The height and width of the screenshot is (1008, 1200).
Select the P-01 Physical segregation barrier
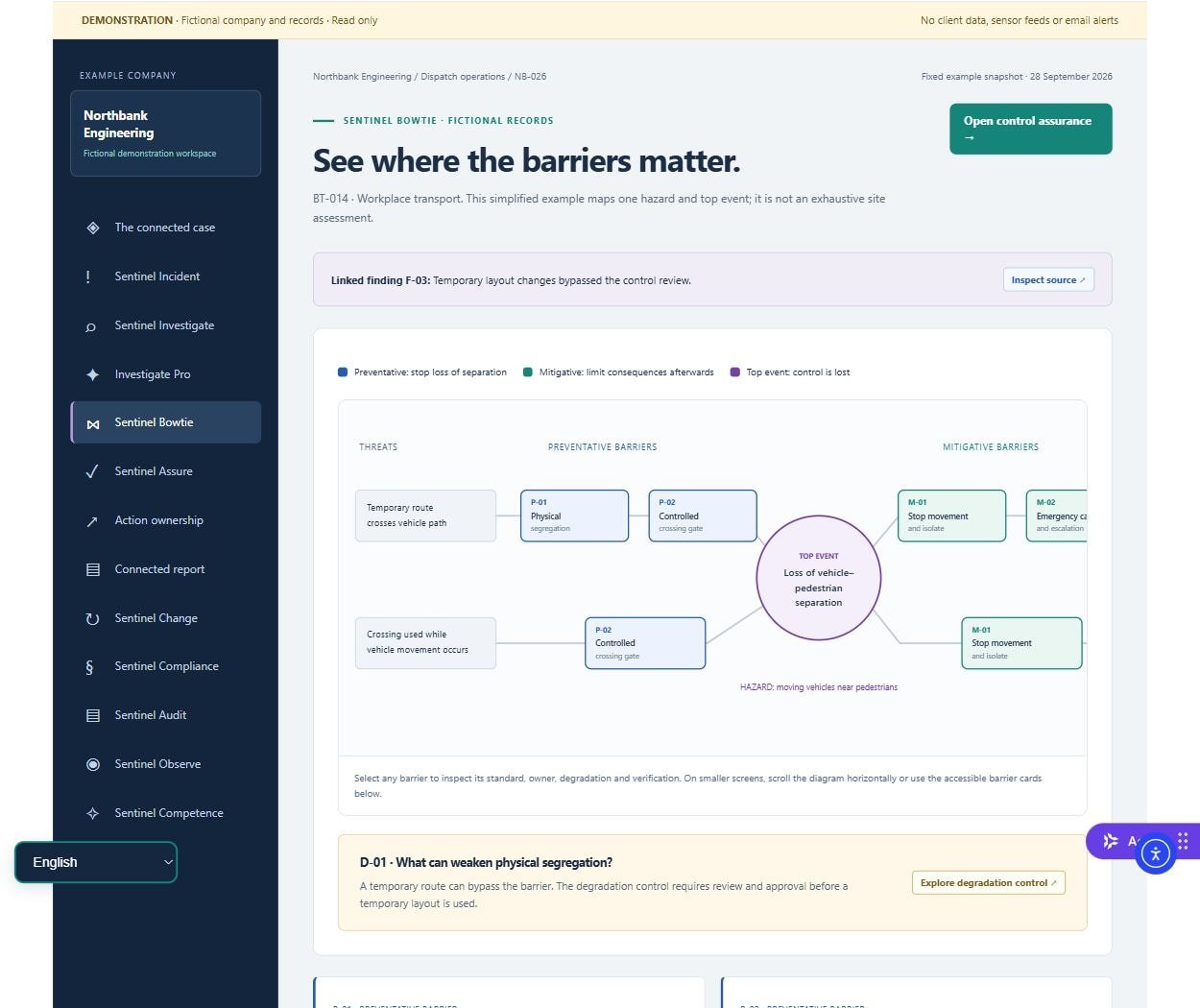(x=574, y=516)
